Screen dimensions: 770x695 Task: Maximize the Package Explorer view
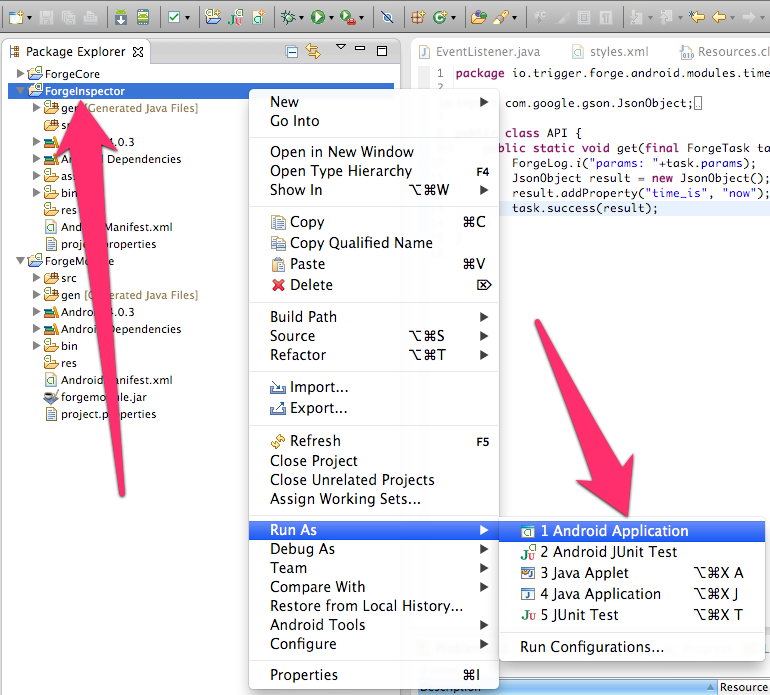pos(382,51)
